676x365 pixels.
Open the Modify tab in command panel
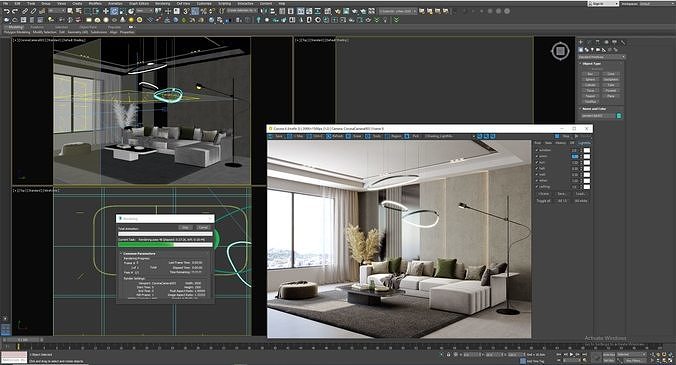(x=589, y=42)
